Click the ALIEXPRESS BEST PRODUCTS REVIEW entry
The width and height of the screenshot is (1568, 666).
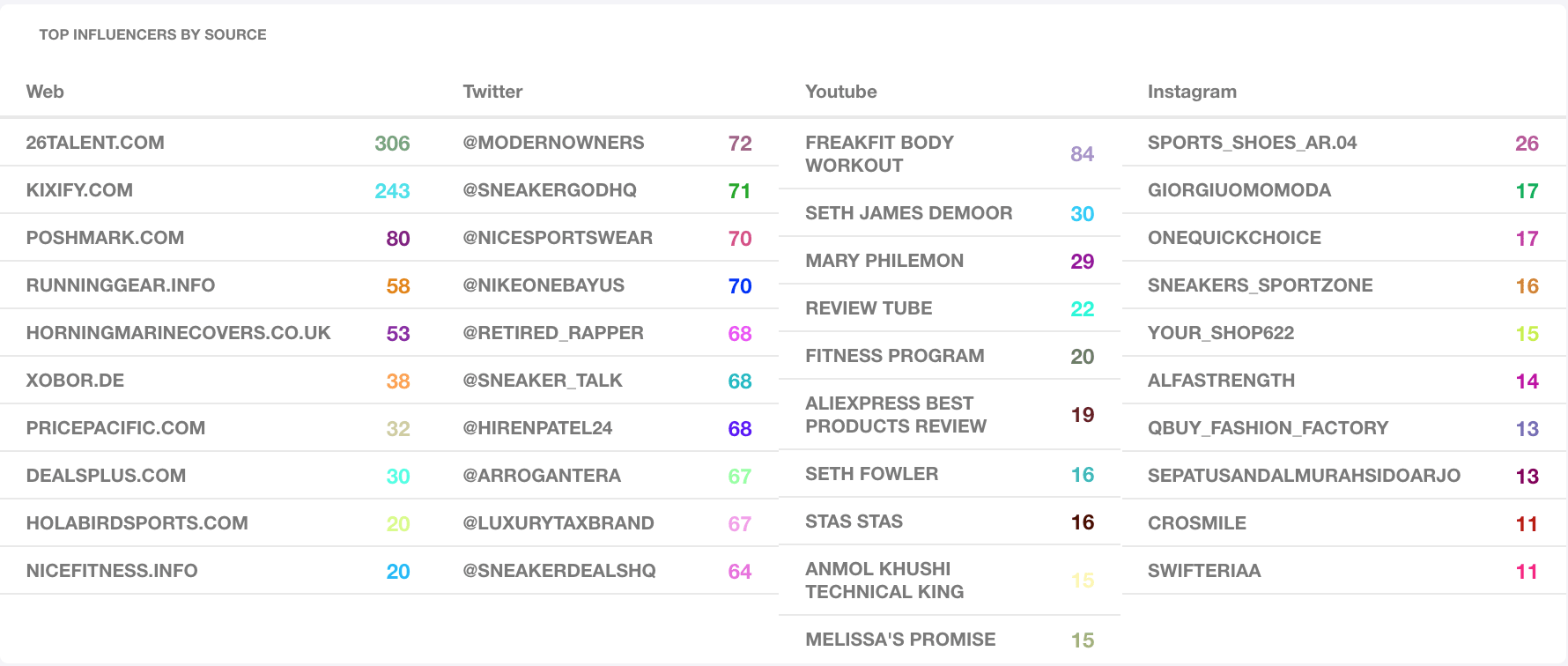pyautogui.click(x=895, y=415)
